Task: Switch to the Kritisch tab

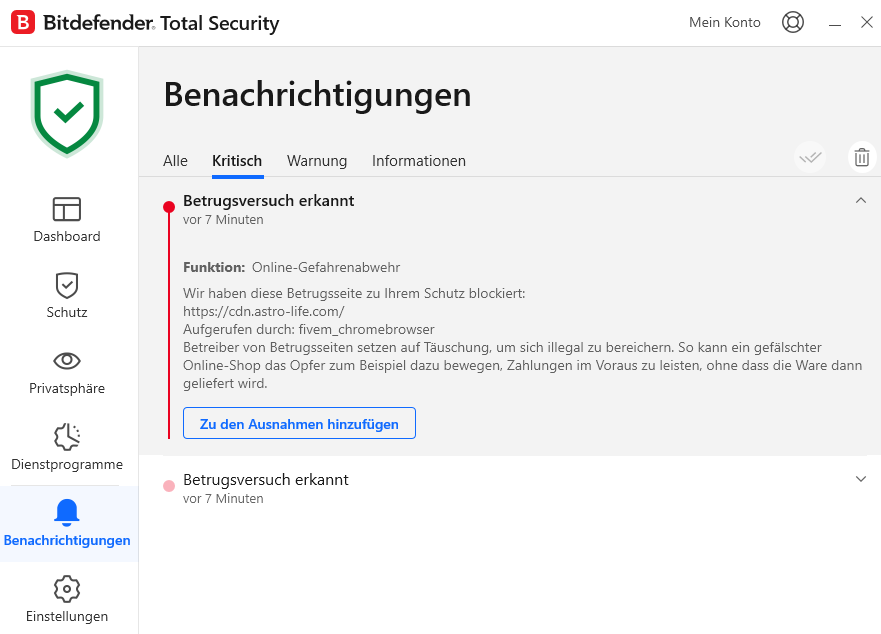Action: 237,161
